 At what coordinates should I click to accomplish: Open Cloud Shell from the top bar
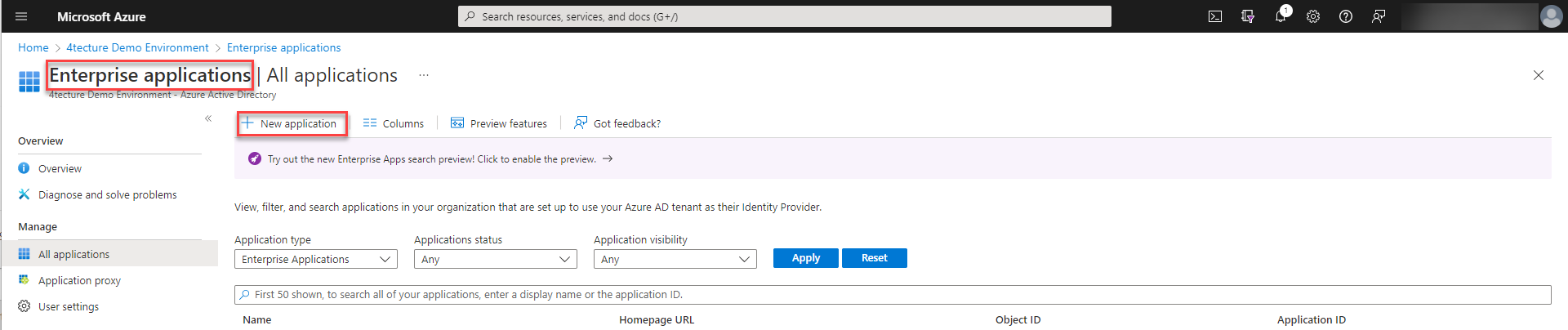[1215, 16]
